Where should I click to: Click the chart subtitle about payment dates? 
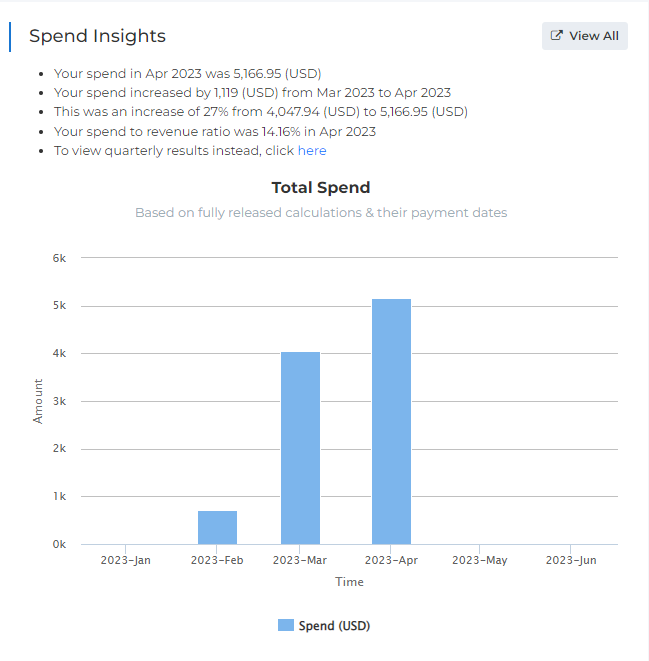point(321,213)
